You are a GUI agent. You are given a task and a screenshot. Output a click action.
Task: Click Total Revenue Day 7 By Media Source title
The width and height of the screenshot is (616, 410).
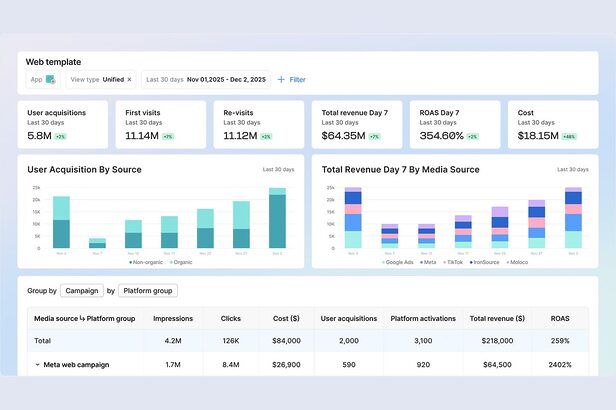click(x=400, y=169)
